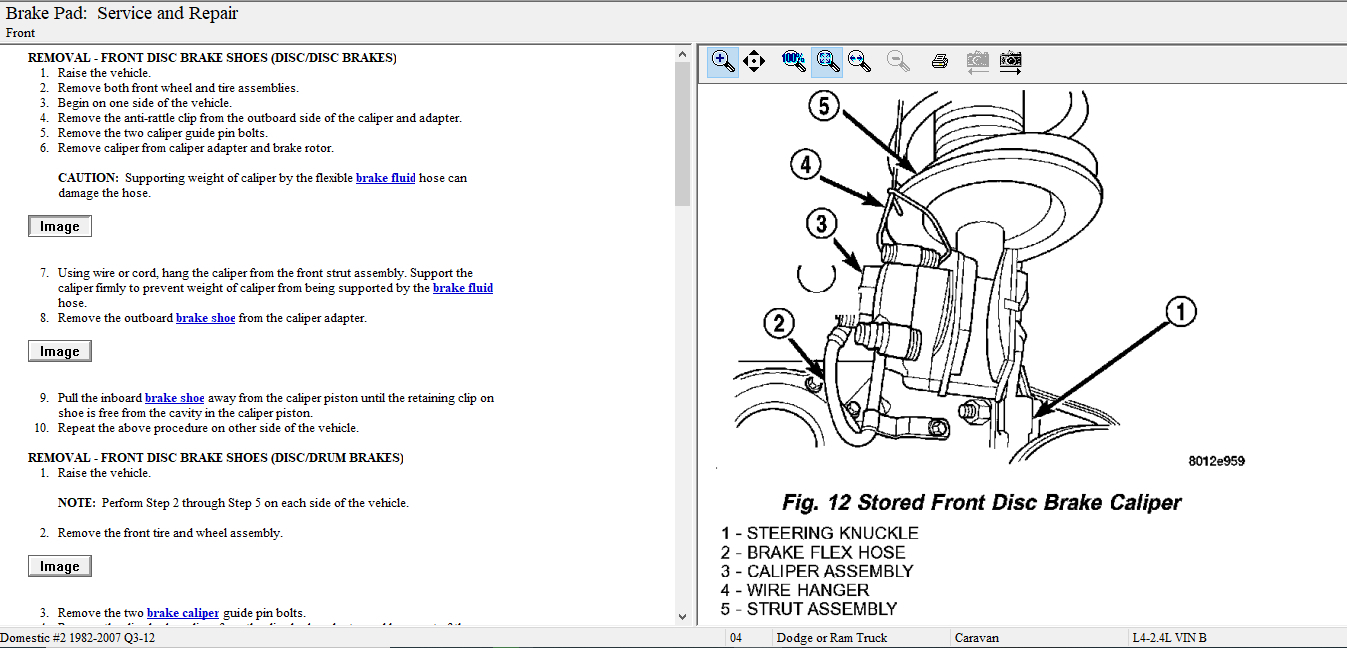The image size is (1347, 648).
Task: Go to previous image camera icon
Action: (x=977, y=61)
